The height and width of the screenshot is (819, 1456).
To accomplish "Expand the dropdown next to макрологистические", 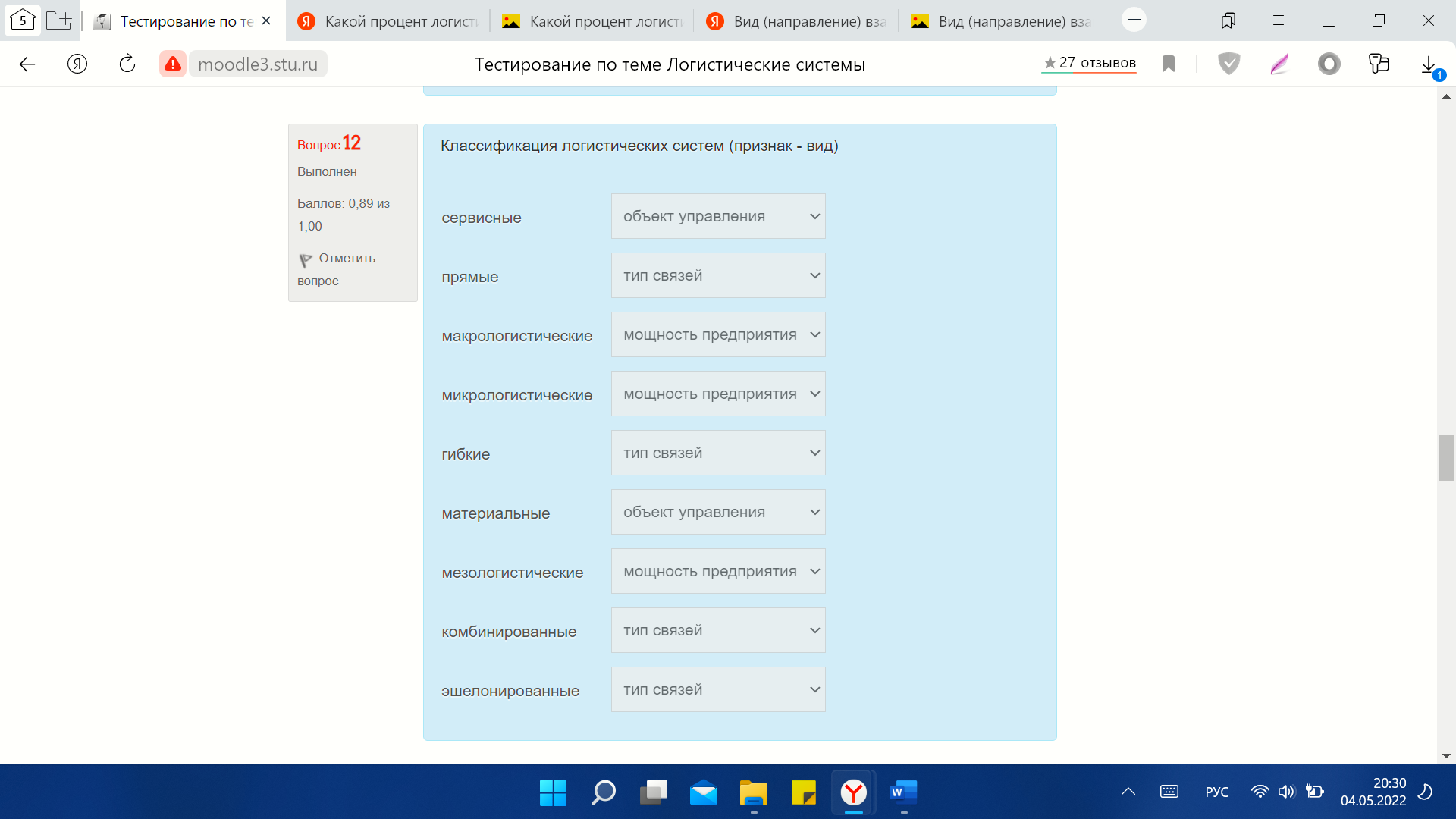I will tap(718, 334).
